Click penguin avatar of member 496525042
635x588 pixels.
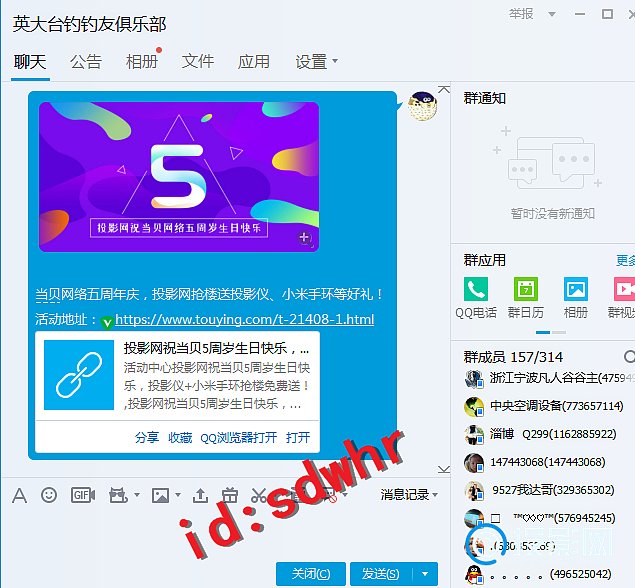(474, 575)
